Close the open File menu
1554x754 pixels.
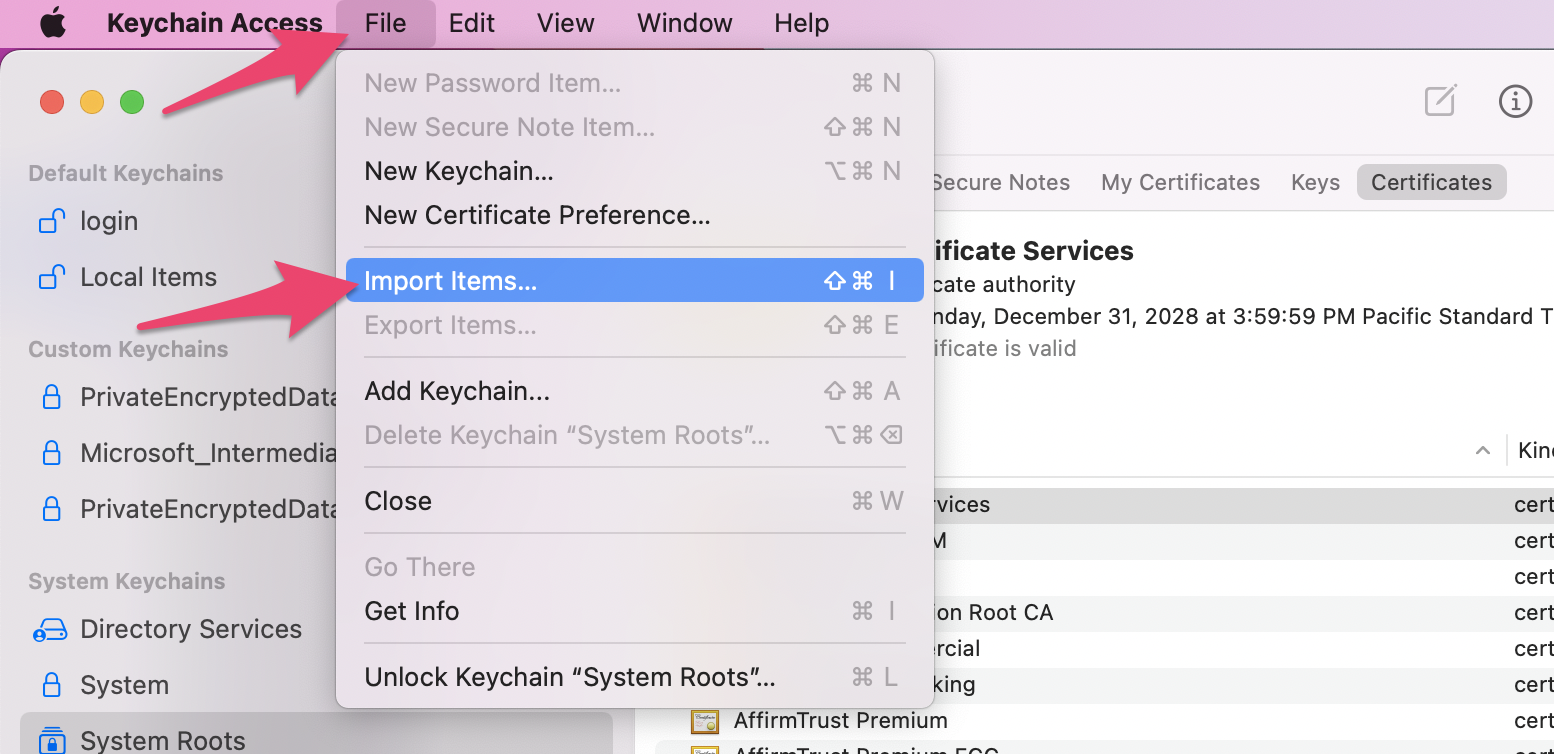(386, 23)
